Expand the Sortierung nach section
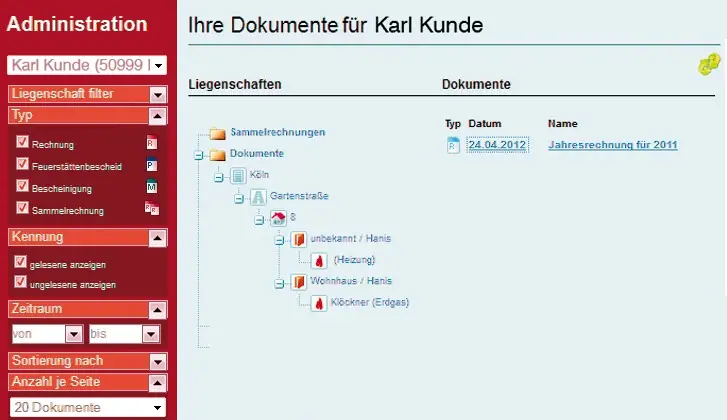This screenshot has width=727, height=420. [x=157, y=361]
